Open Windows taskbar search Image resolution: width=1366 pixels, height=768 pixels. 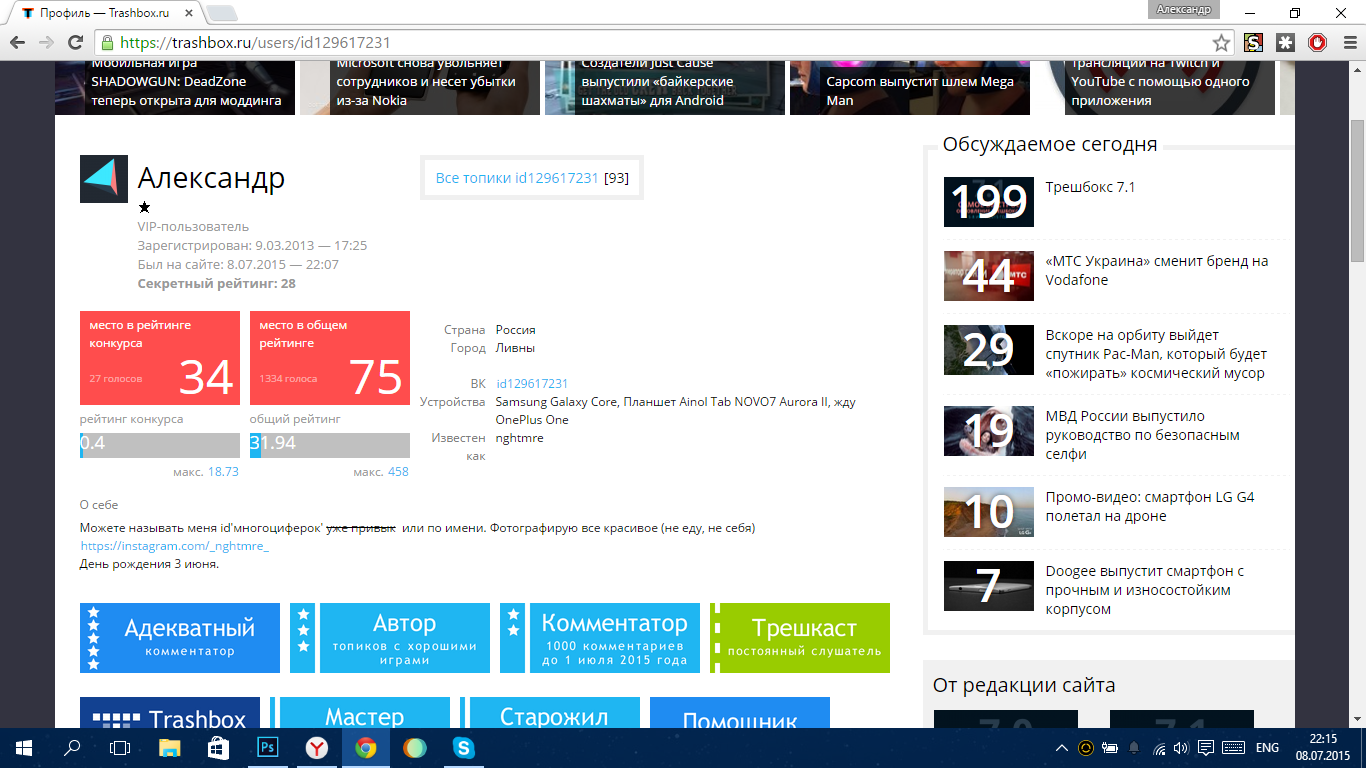pos(72,747)
